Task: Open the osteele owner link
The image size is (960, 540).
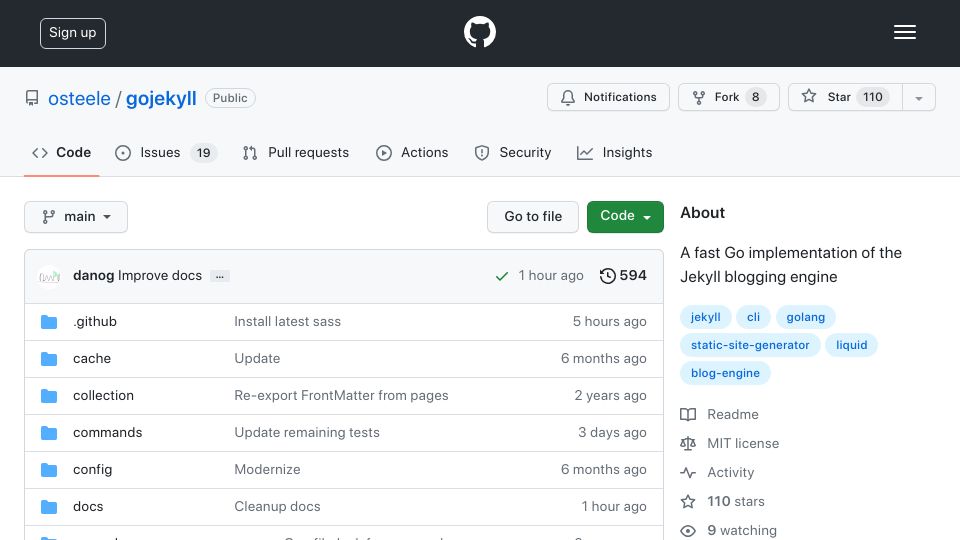Action: 79,99
